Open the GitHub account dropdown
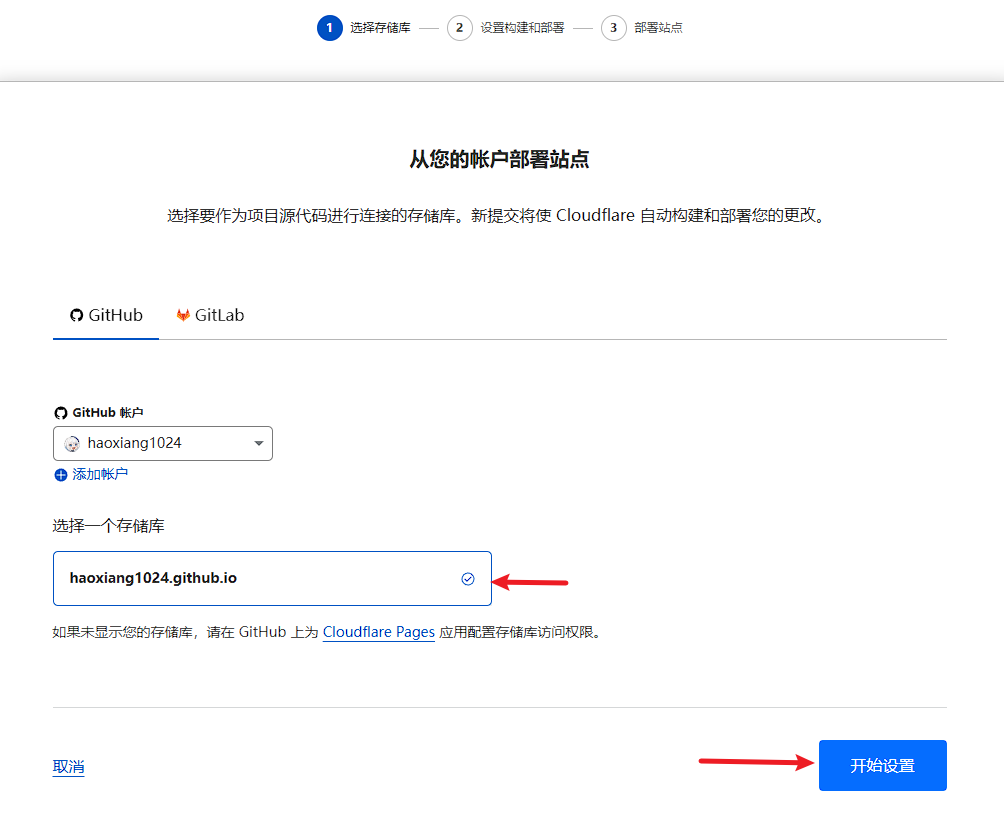 163,443
